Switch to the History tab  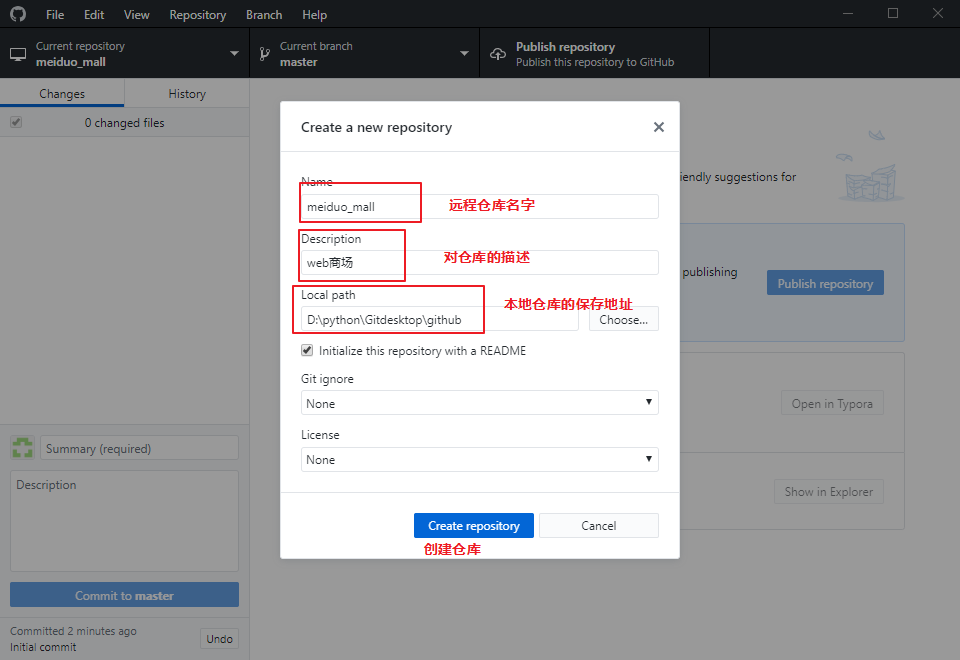pyautogui.click(x=187, y=93)
